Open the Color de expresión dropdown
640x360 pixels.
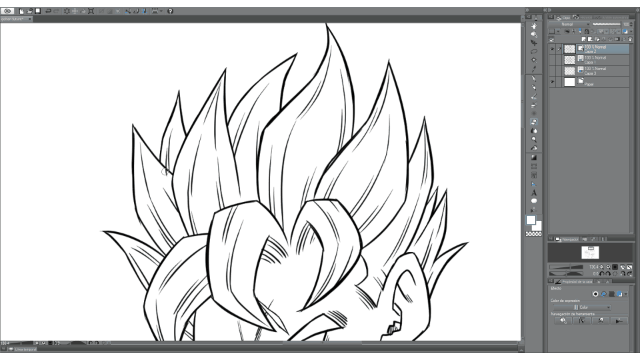point(582,307)
